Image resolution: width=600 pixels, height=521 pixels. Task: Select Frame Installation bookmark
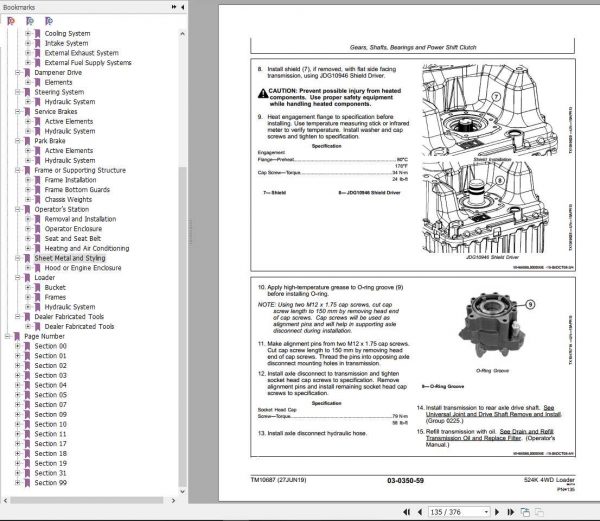[70, 180]
